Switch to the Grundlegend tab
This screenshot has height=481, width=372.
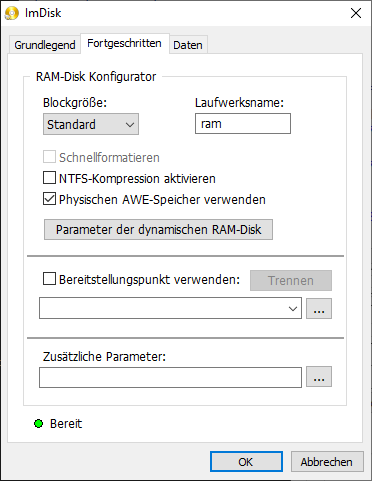tap(45, 45)
